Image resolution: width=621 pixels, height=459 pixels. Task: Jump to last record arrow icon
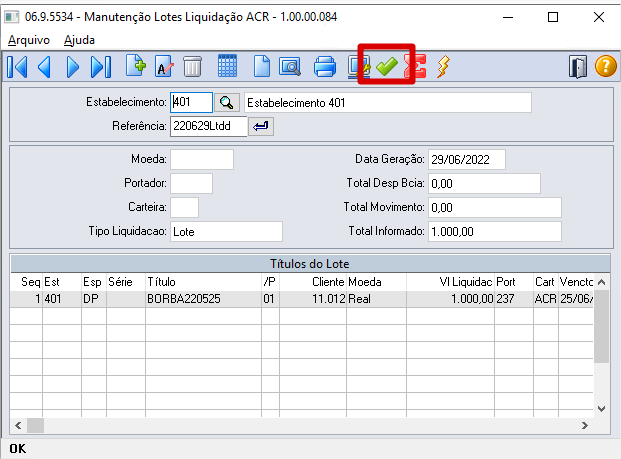pos(101,67)
